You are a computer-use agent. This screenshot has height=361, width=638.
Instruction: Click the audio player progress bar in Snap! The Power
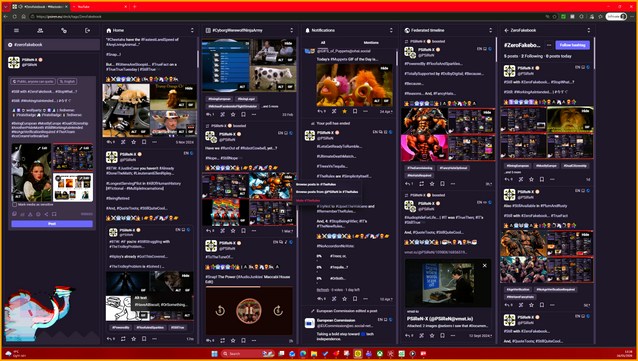249,287
